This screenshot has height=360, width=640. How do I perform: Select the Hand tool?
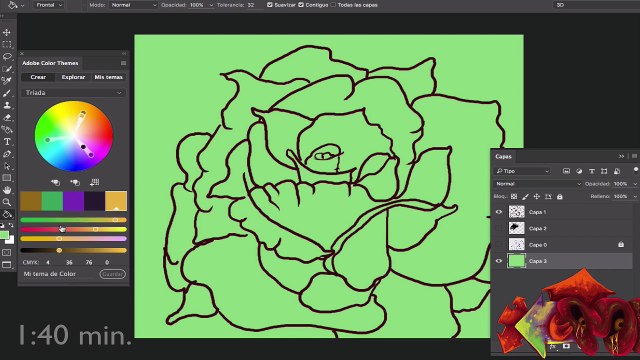(x=7, y=190)
